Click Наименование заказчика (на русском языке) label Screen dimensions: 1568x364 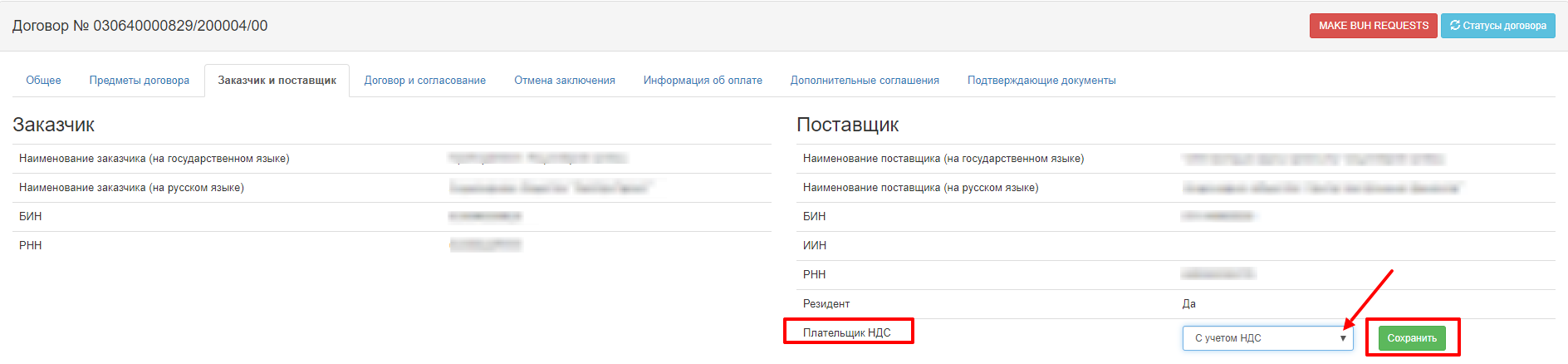[x=131, y=188]
